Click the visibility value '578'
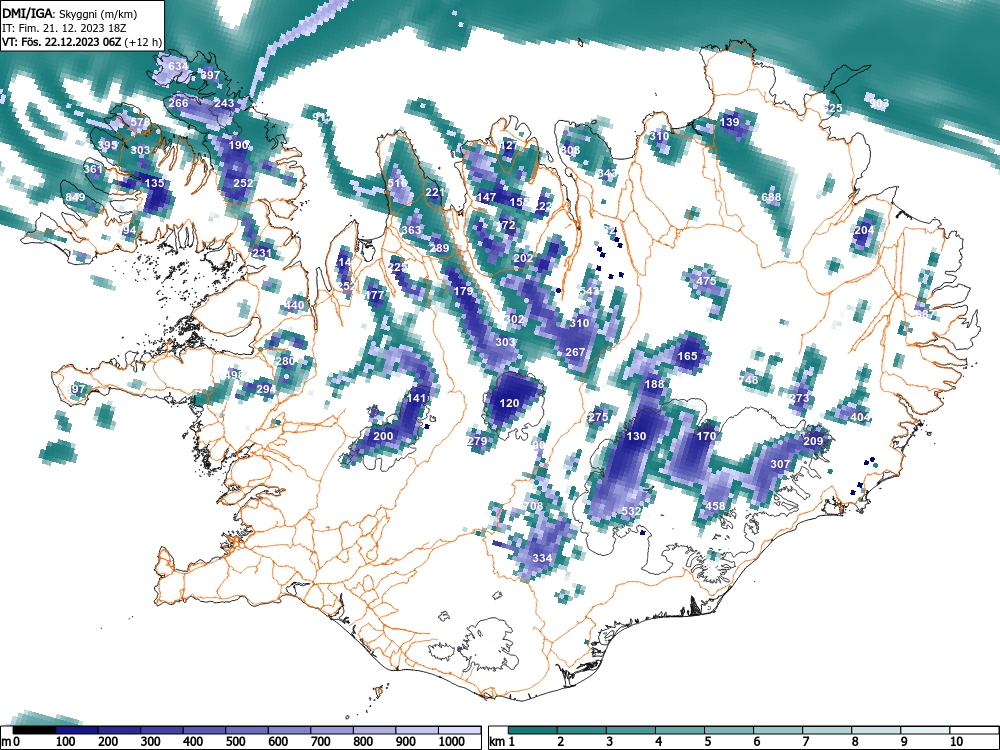This screenshot has height=750, width=1000. click(x=140, y=122)
